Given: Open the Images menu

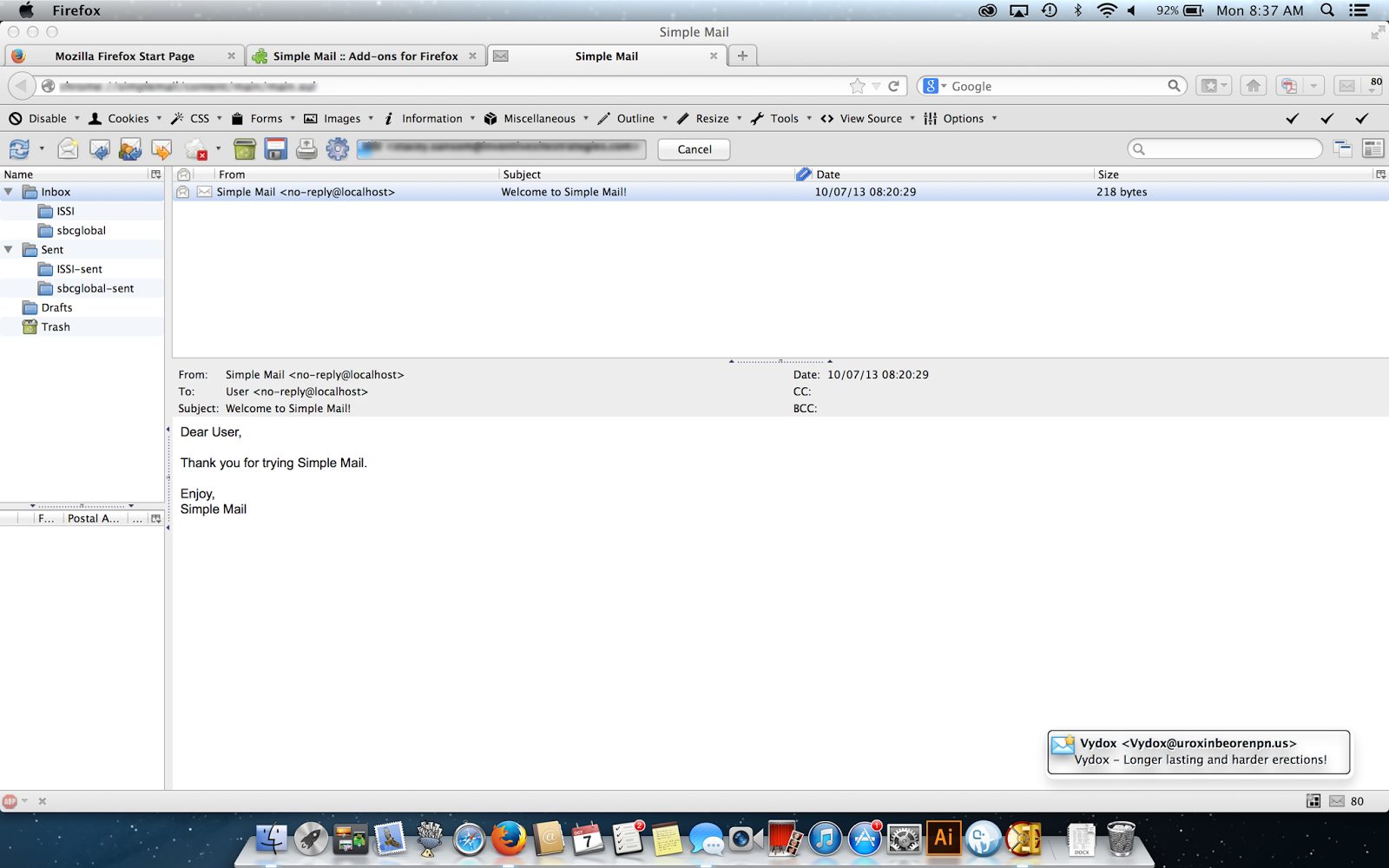Looking at the screenshot, I should click(x=339, y=119).
